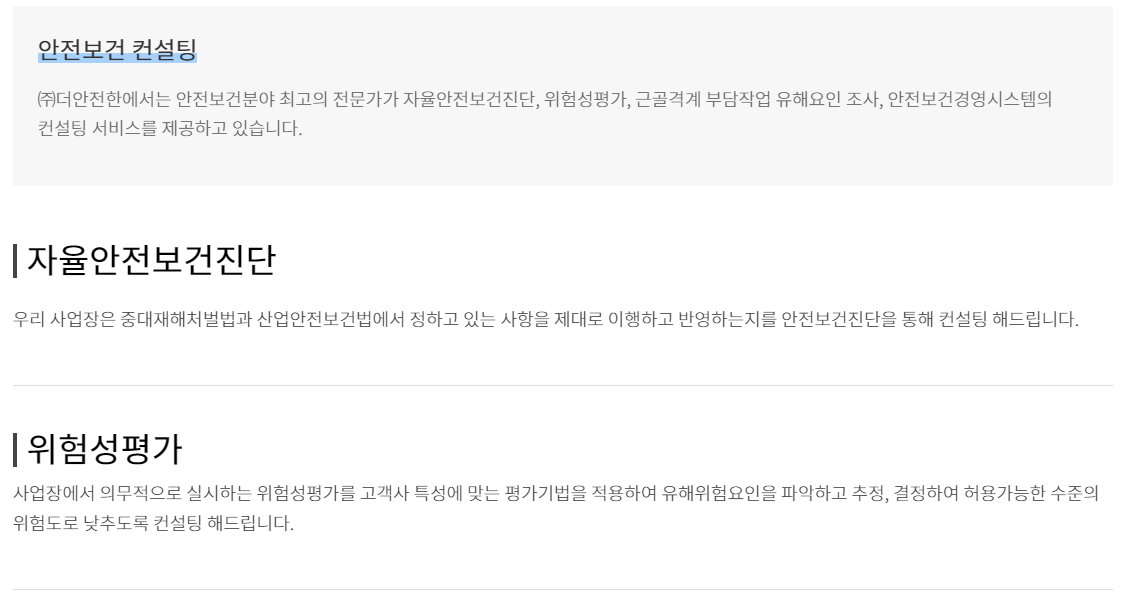Screen dimensions: 1122x613
Task: Click divider line below 자율안전보건진단 section
Action: (x=562, y=385)
